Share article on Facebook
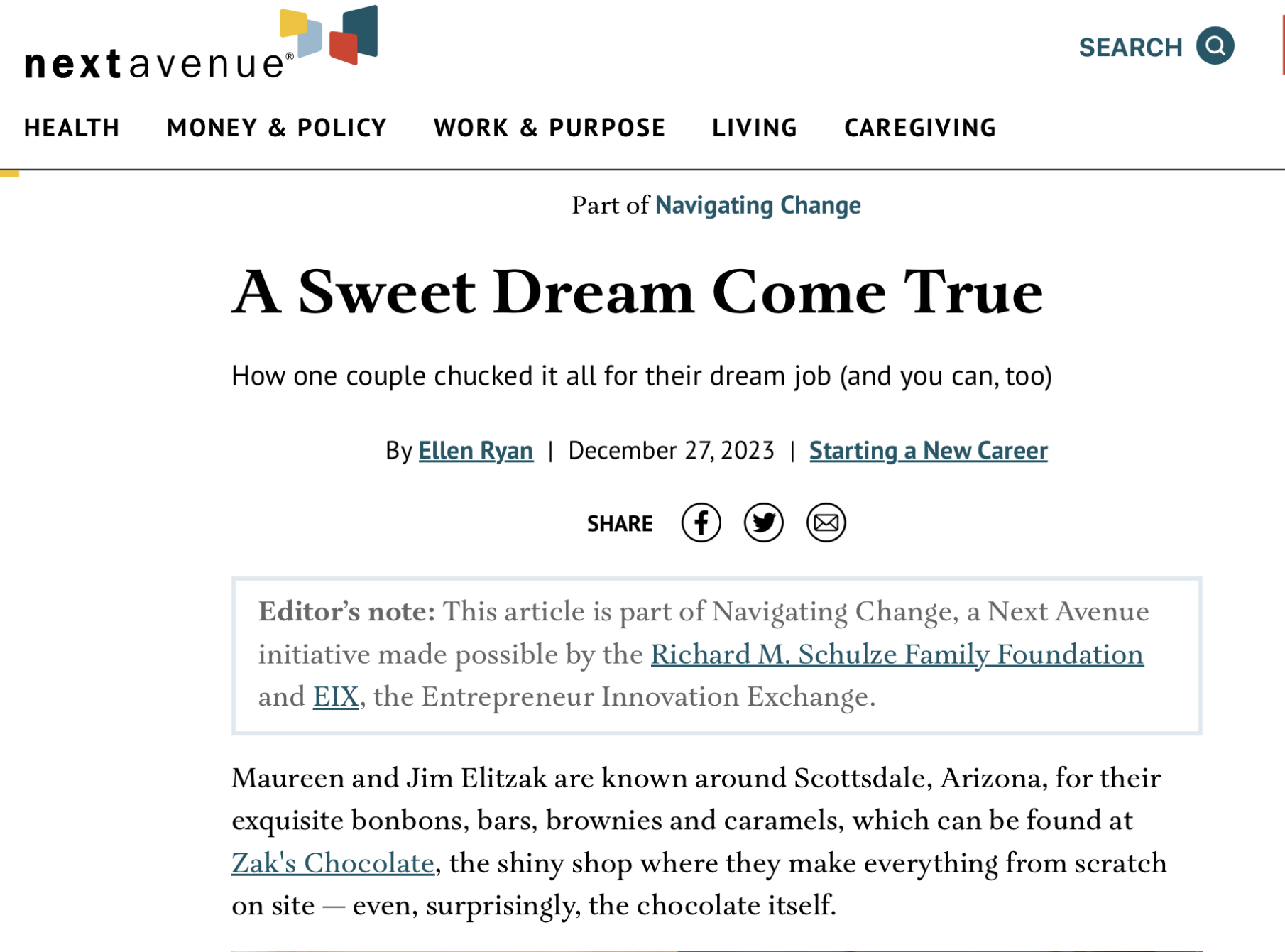 [701, 522]
